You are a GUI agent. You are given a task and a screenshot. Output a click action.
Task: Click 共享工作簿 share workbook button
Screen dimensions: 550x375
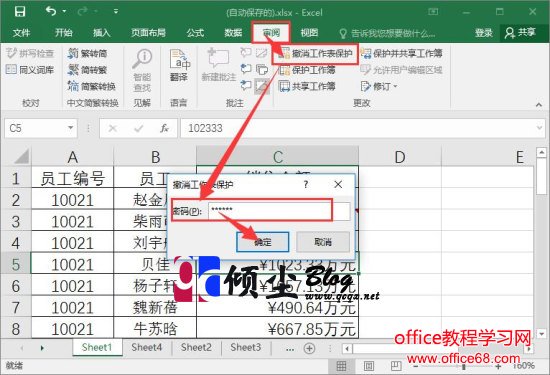click(x=307, y=86)
